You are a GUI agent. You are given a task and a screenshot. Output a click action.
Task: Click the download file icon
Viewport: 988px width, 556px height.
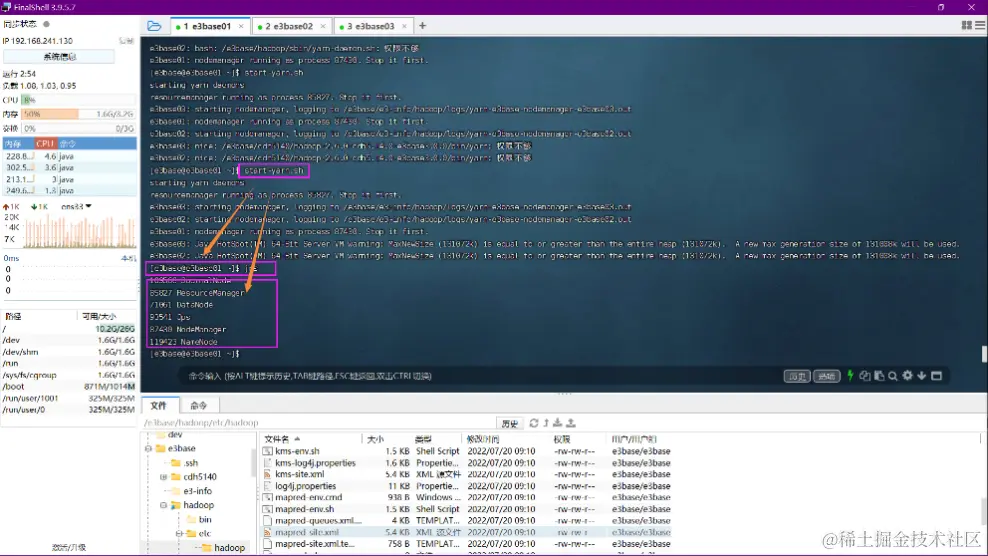click(x=558, y=423)
